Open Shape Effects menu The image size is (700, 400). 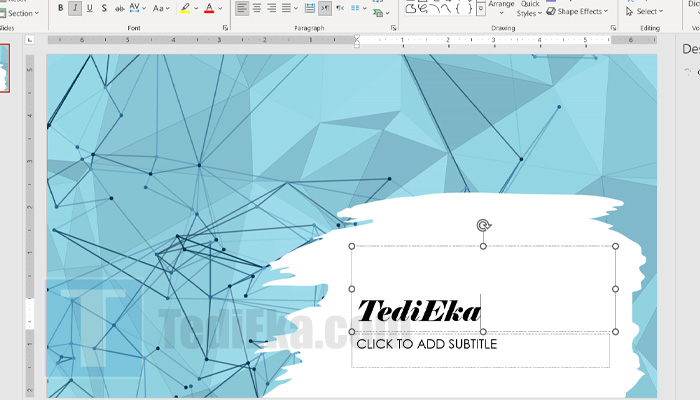pos(578,11)
